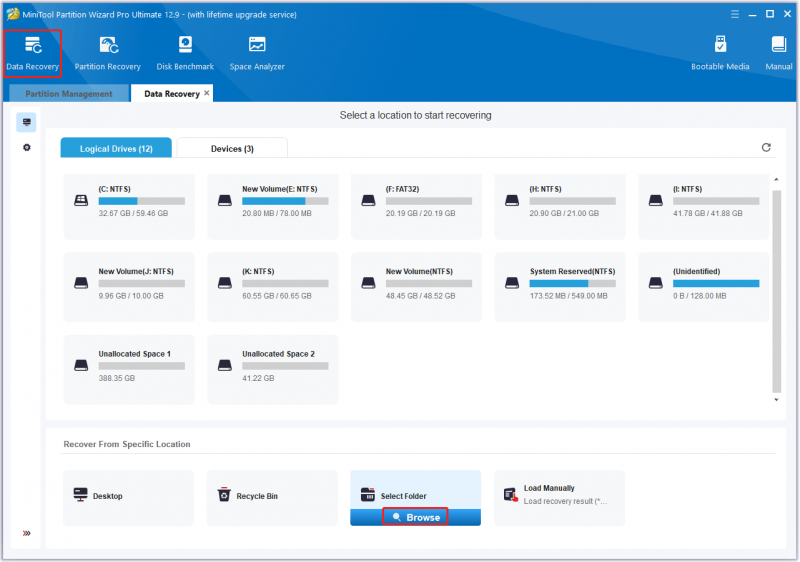The height and width of the screenshot is (562, 800).
Task: Click the Browse button
Action: click(415, 517)
